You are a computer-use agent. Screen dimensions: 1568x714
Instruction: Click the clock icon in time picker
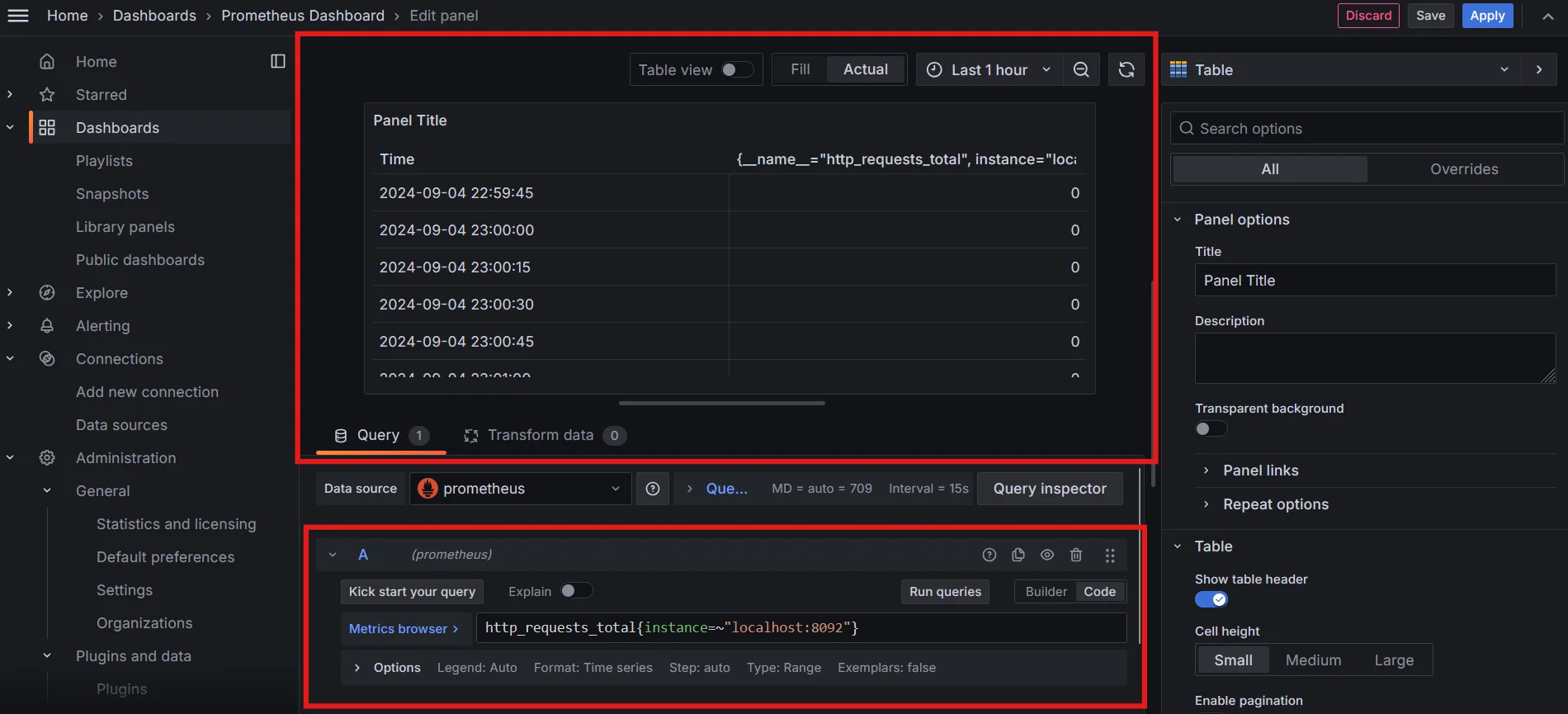[x=934, y=70]
